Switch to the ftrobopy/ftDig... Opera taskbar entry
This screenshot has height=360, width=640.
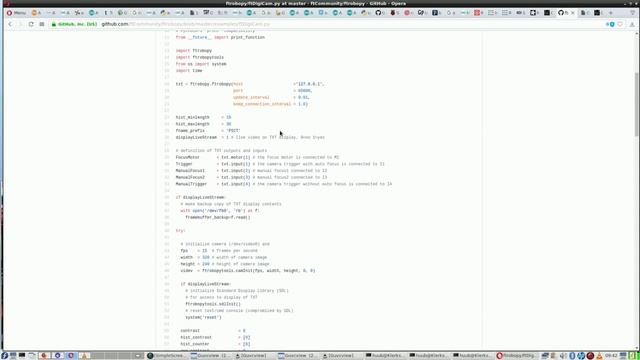[x=516, y=356]
